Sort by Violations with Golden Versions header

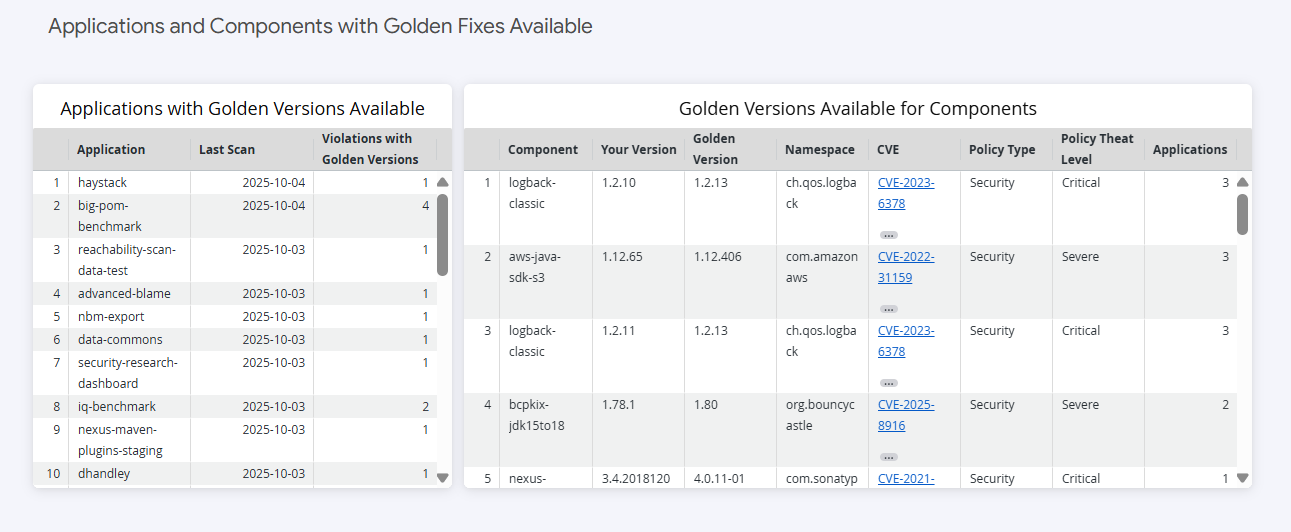coord(369,149)
